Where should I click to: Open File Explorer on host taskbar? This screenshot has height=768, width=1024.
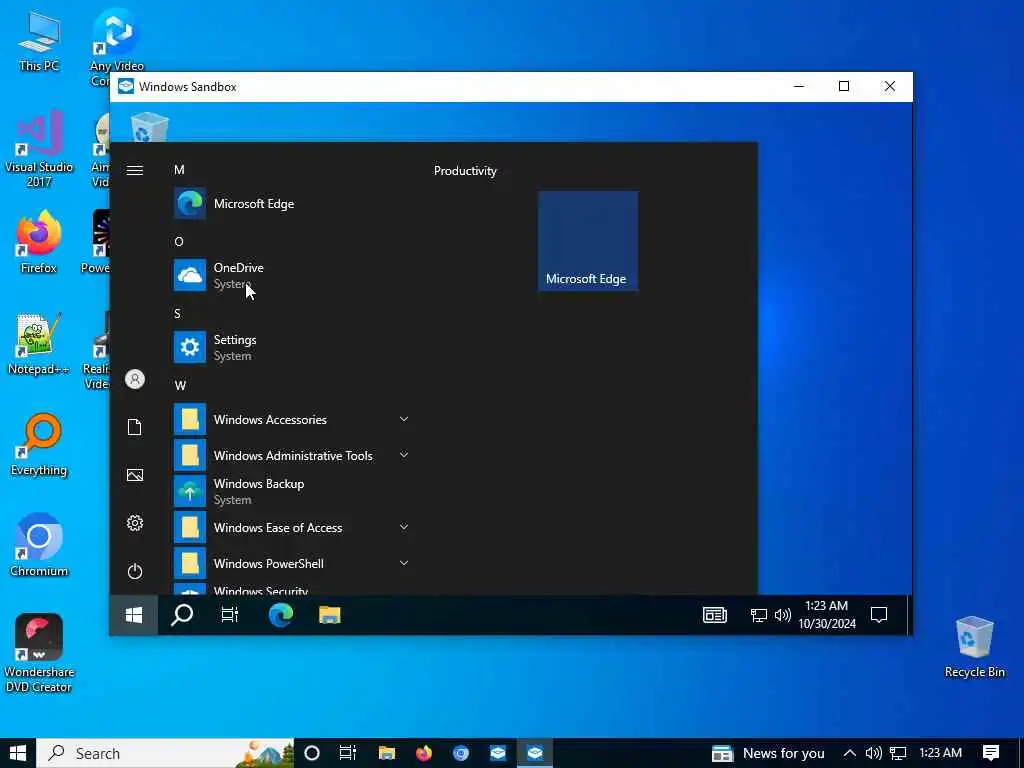(387, 753)
